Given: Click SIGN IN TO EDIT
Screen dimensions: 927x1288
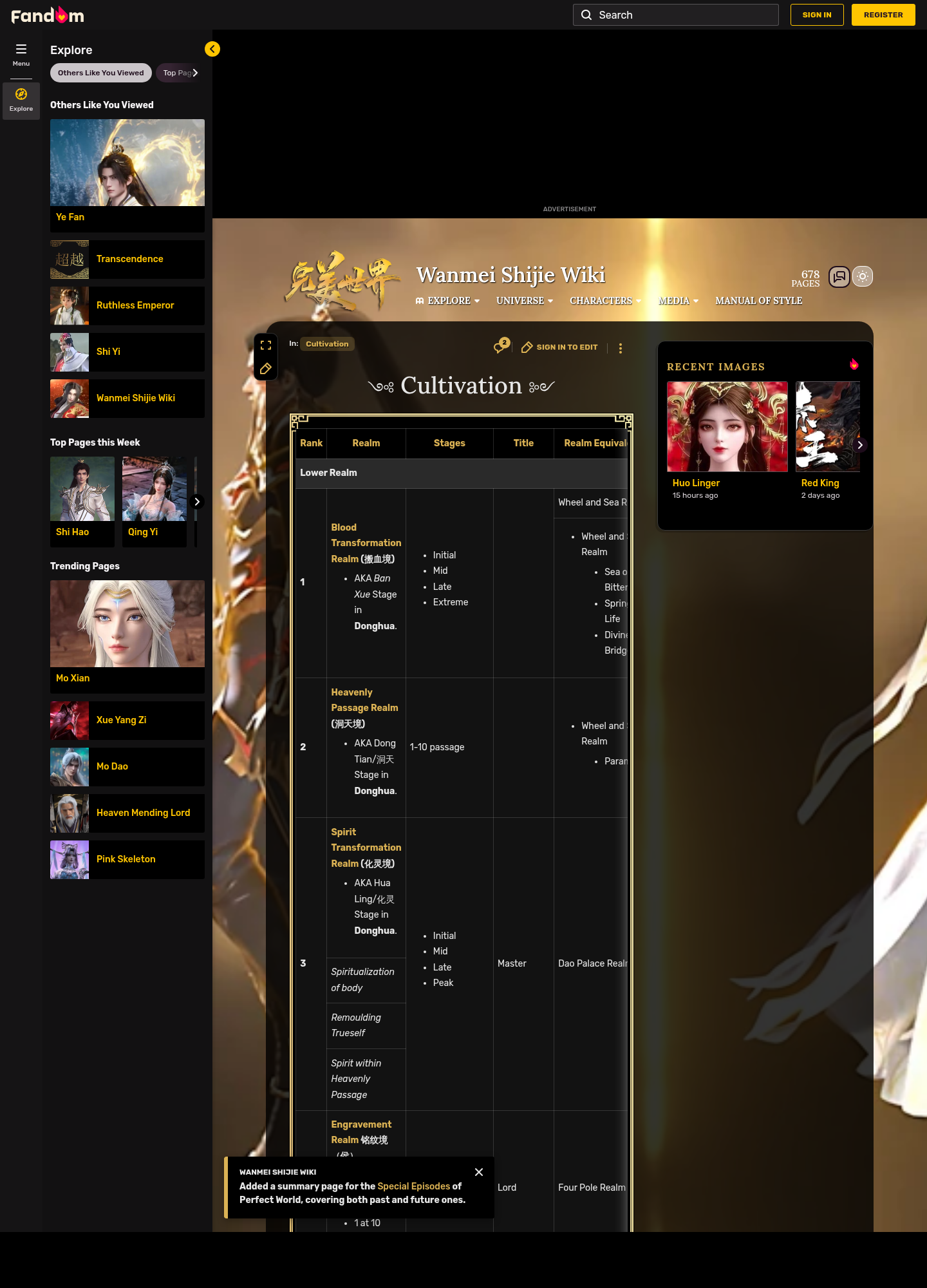Looking at the screenshot, I should pos(559,347).
